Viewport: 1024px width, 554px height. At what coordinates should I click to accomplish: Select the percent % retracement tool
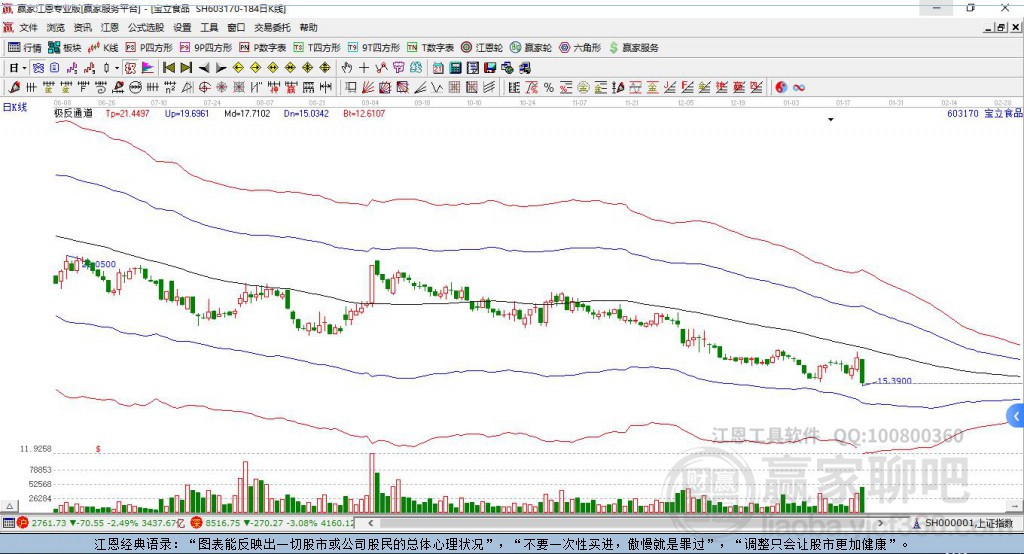coord(549,87)
